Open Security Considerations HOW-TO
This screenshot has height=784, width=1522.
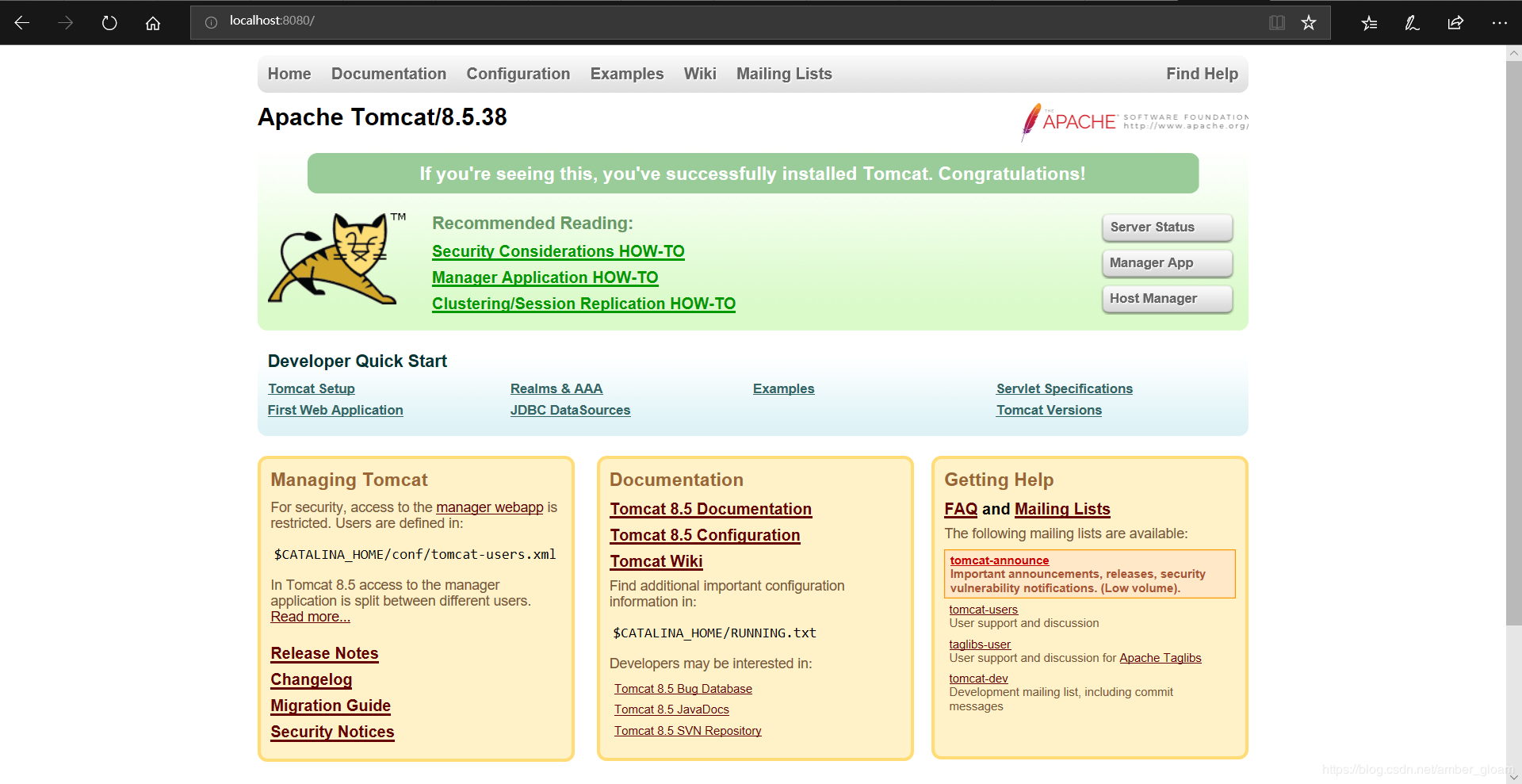[x=557, y=251]
